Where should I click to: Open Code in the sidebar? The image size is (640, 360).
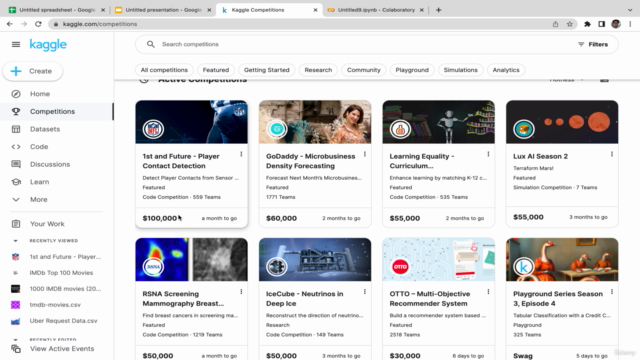[39, 147]
